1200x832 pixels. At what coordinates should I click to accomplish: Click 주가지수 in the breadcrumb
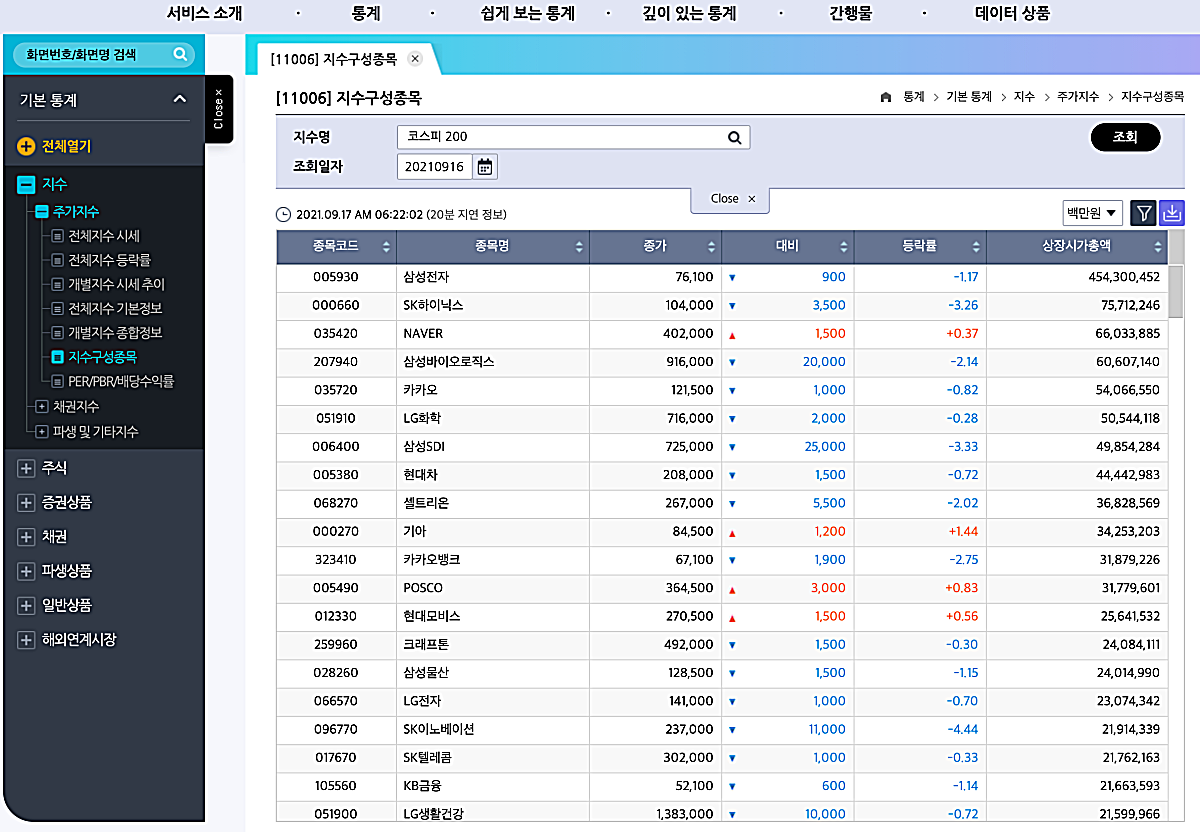tap(1079, 97)
